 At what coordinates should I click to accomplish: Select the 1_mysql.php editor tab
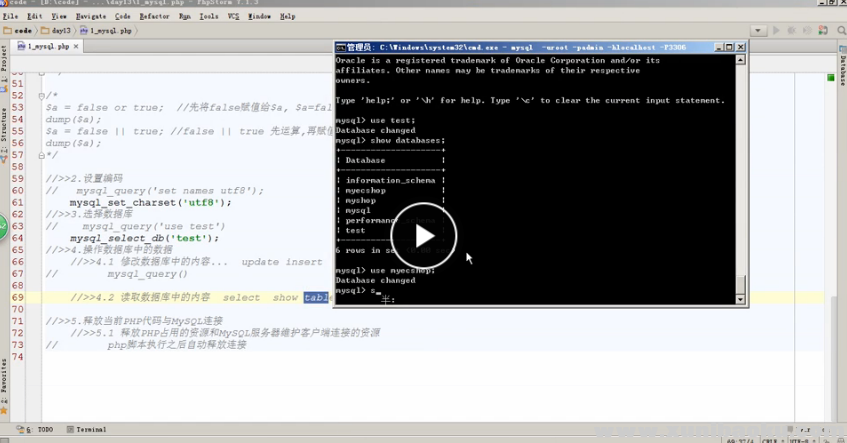click(x=45, y=46)
